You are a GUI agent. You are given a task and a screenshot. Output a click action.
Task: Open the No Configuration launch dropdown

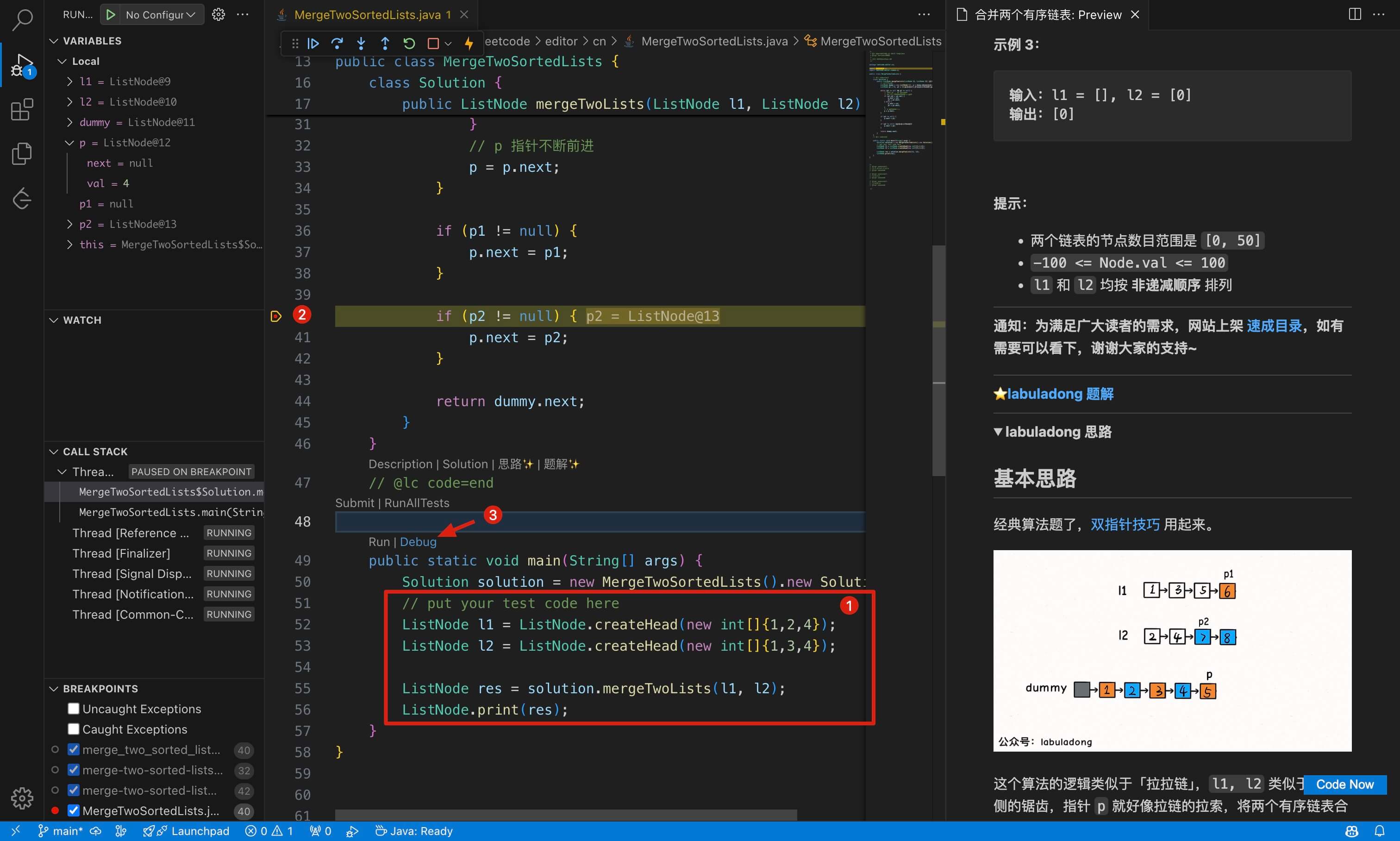point(160,15)
